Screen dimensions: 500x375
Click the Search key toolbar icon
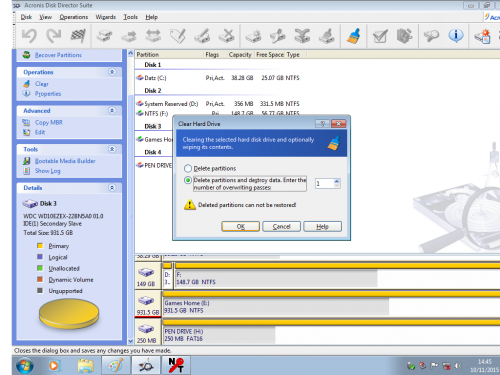point(431,36)
